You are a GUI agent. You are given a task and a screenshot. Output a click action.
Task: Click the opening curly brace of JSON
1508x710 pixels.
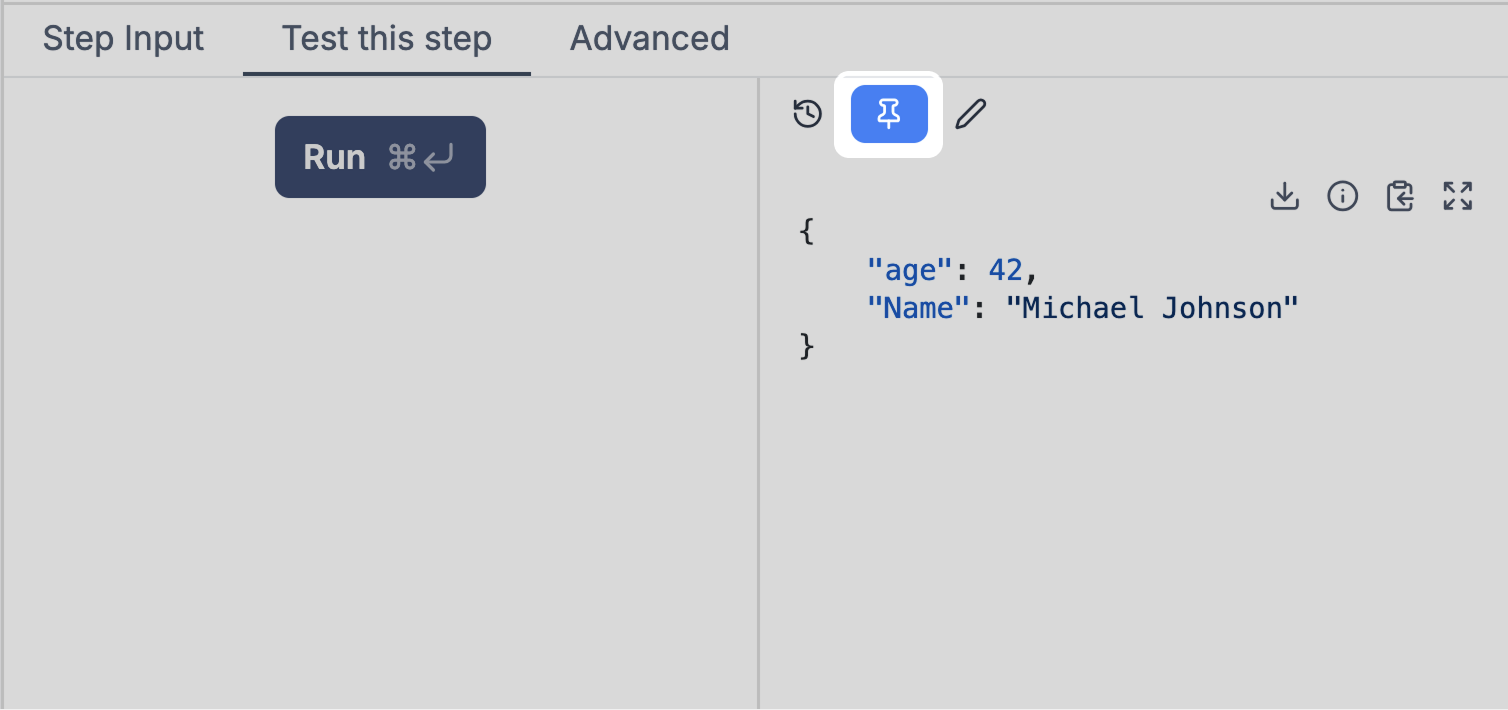(808, 232)
